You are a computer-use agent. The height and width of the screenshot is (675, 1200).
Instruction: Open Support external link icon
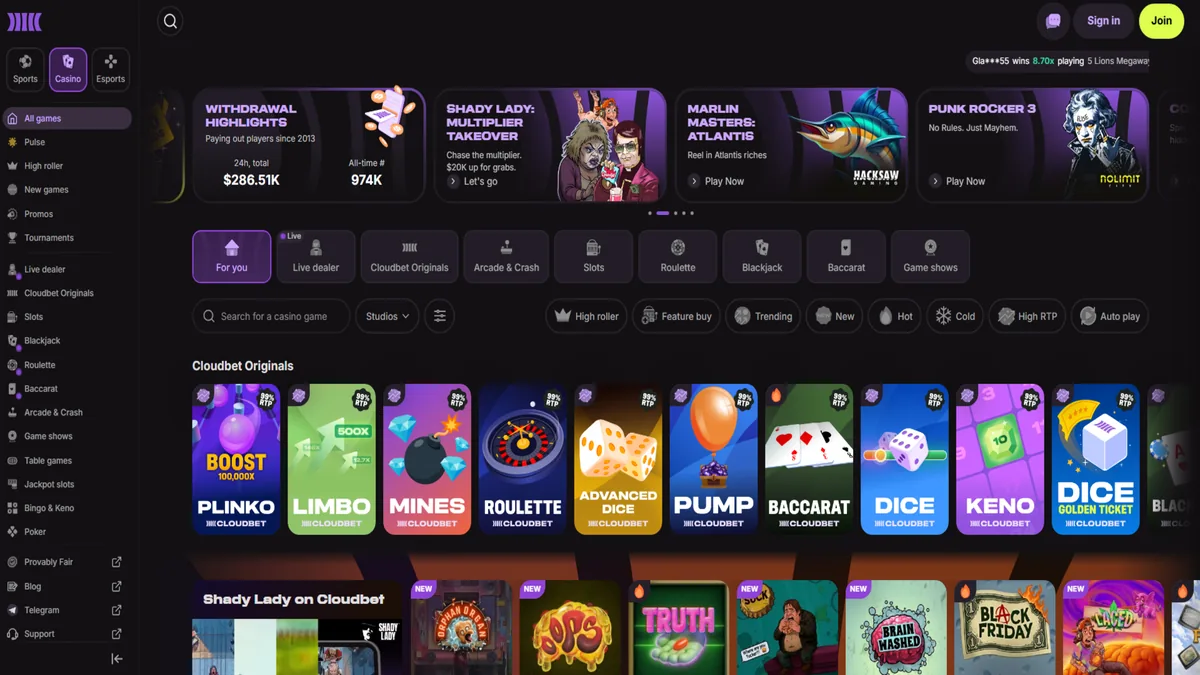tap(116, 634)
